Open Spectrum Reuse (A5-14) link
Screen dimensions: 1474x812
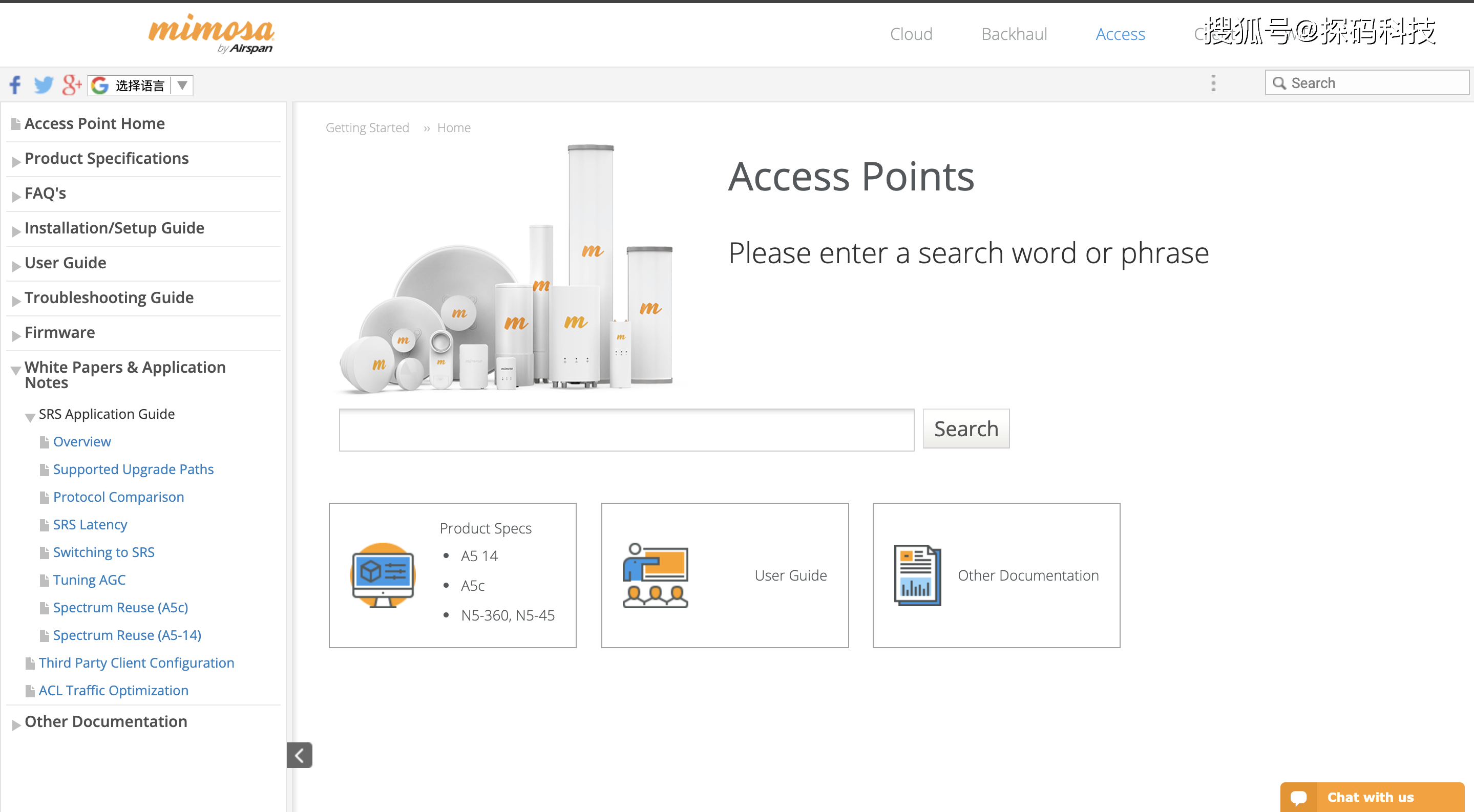(127, 635)
